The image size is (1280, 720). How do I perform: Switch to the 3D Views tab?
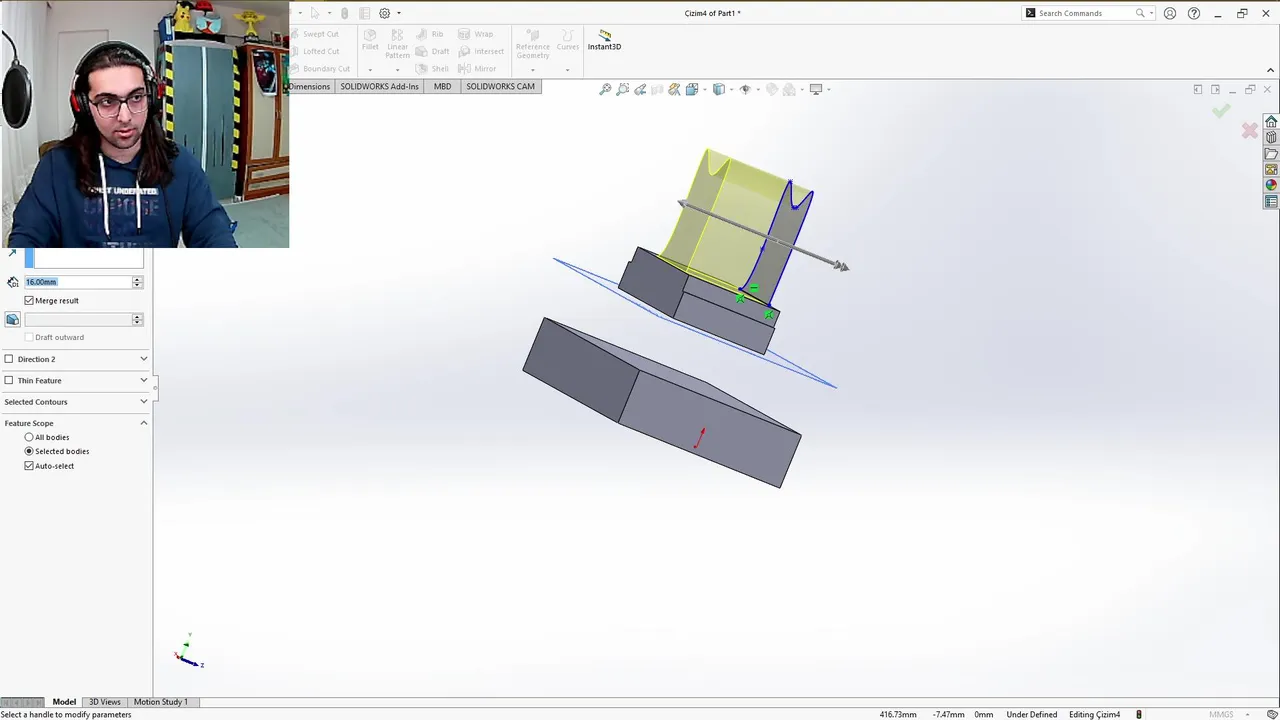(x=105, y=702)
